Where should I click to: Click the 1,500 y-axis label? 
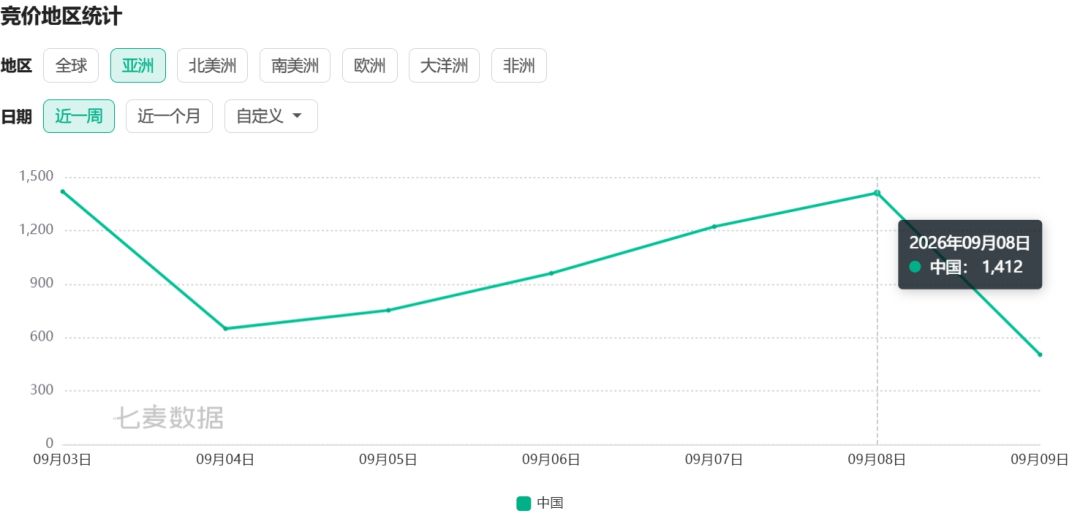(37, 177)
